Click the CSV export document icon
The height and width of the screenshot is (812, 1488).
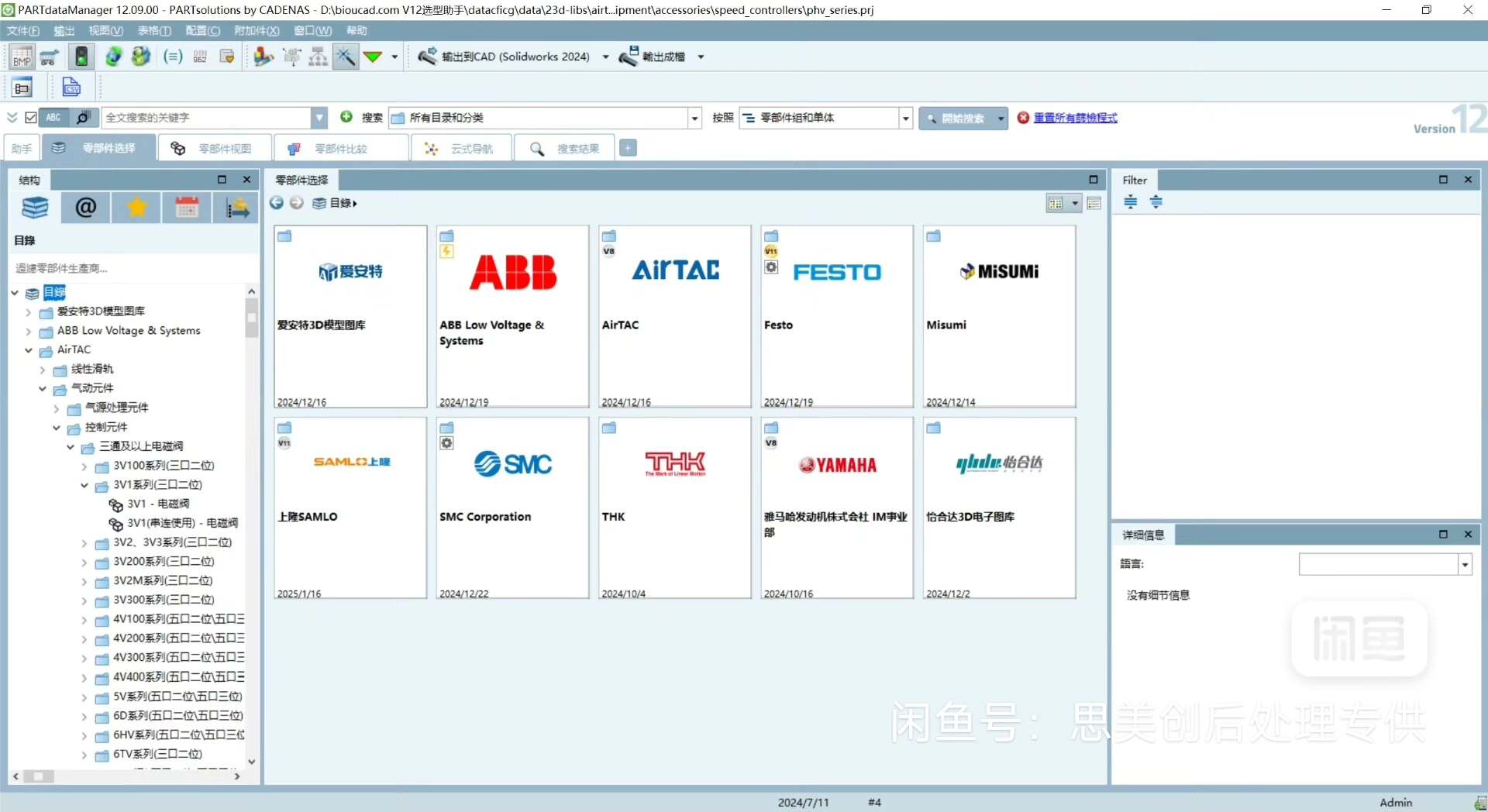click(x=71, y=88)
